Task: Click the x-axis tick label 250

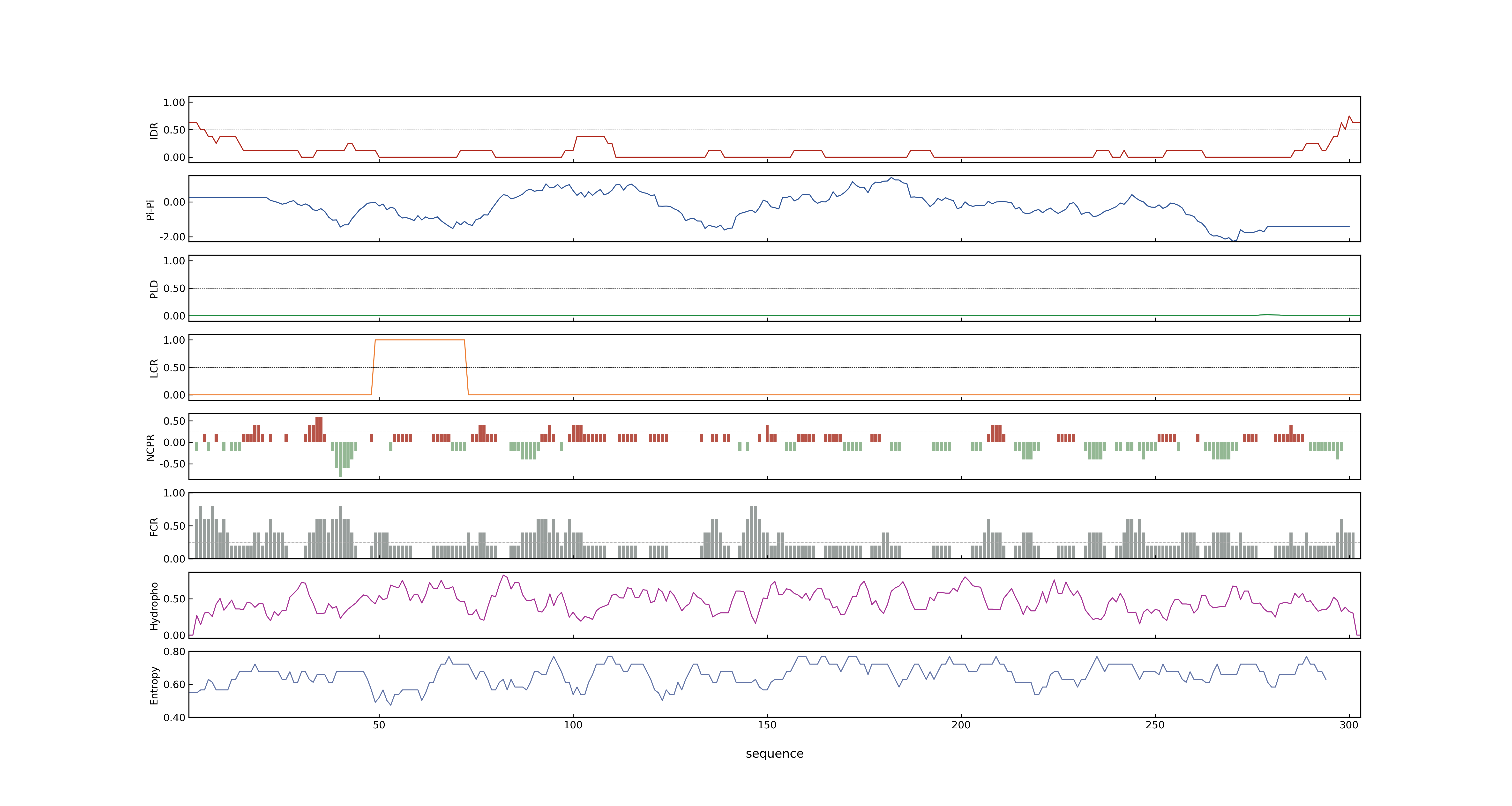Action: (1155, 725)
